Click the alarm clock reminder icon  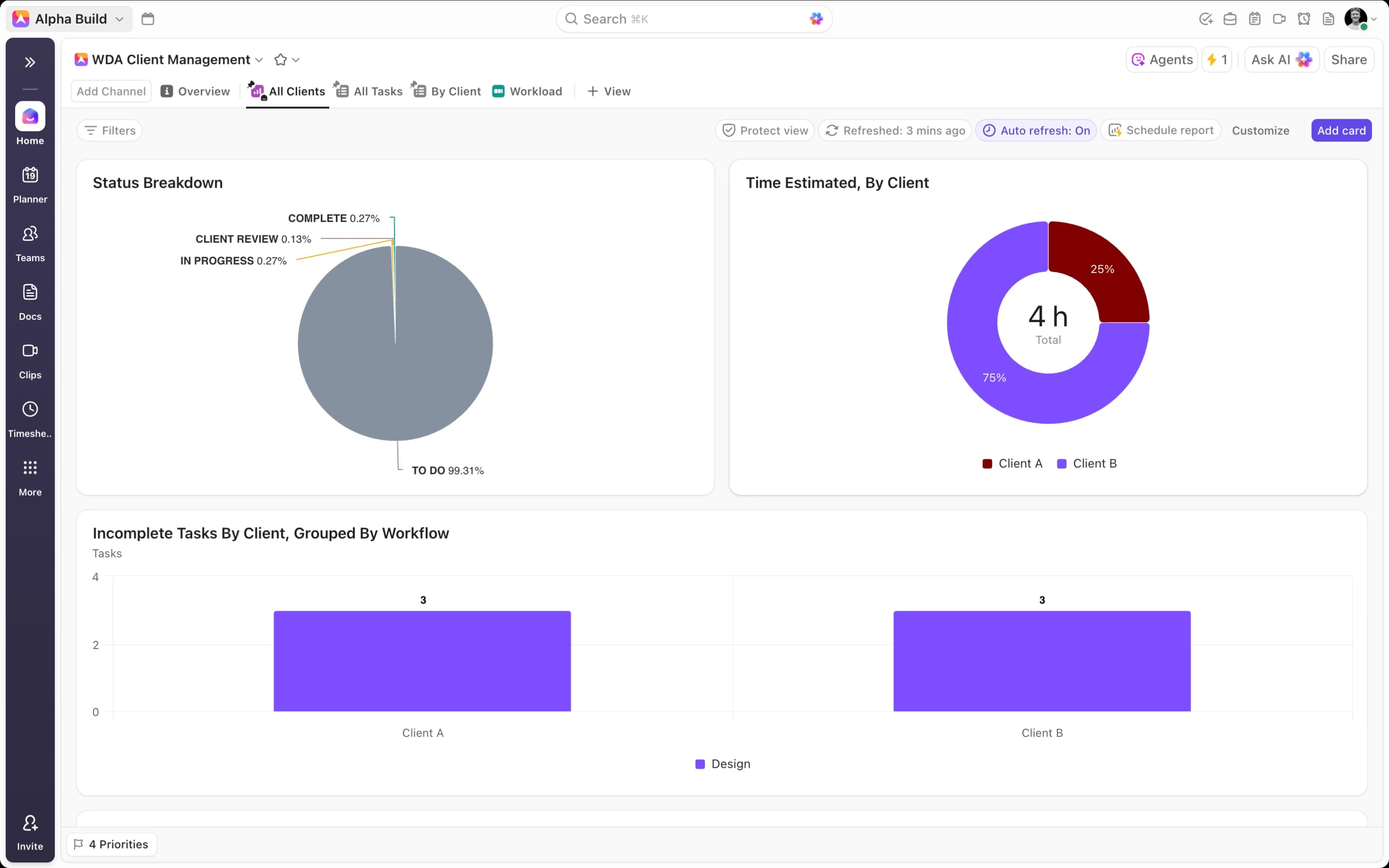(1303, 19)
